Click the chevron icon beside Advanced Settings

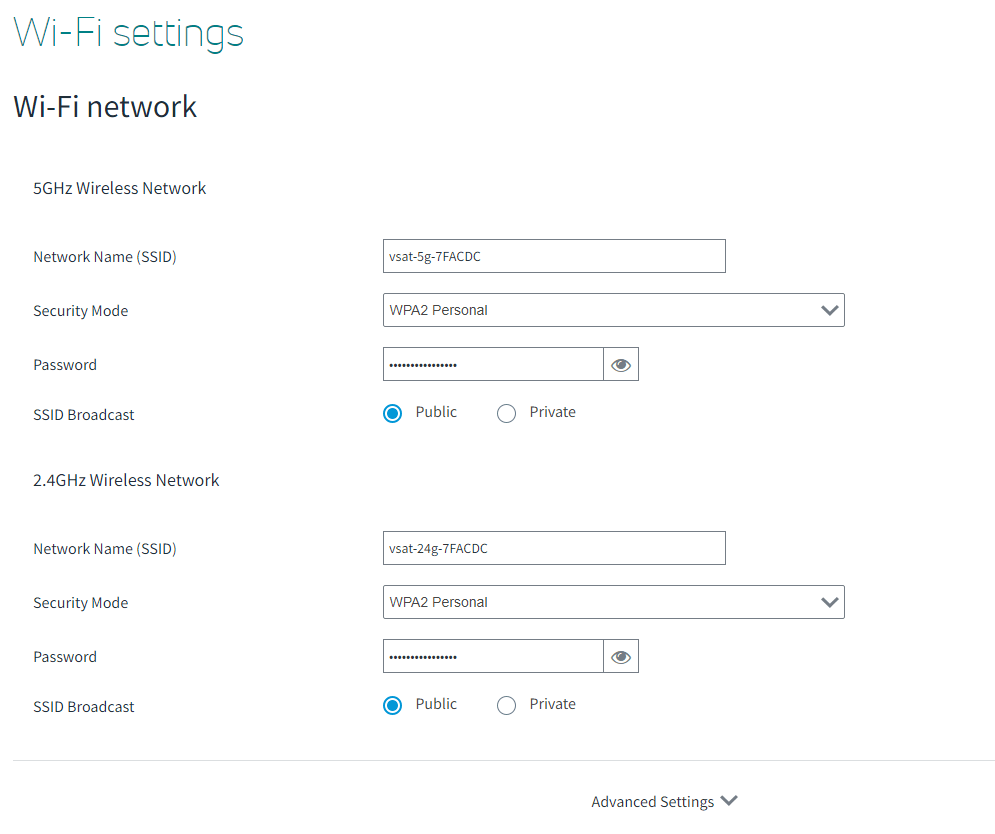729,801
